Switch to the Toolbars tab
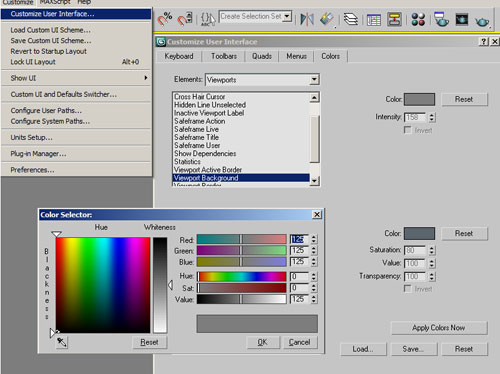 [x=224, y=56]
